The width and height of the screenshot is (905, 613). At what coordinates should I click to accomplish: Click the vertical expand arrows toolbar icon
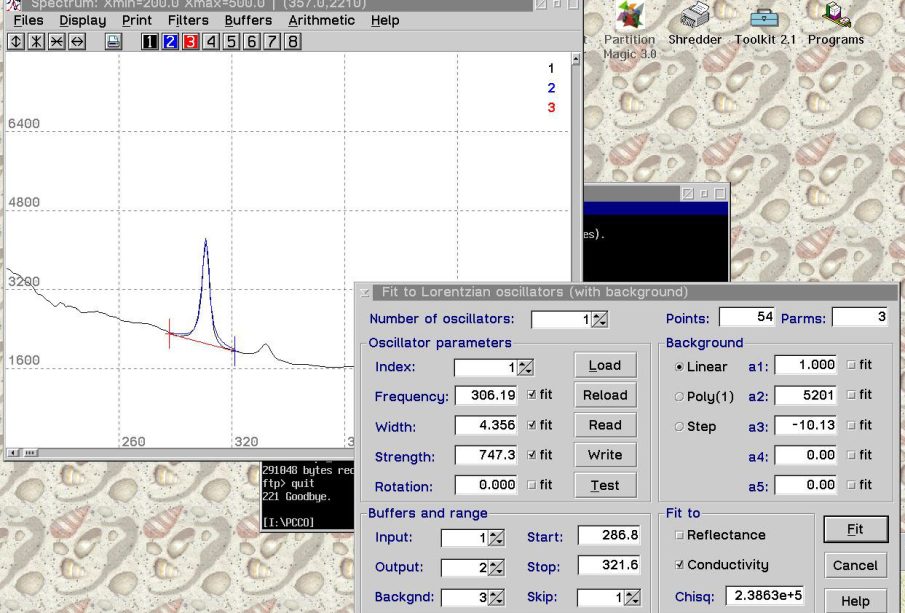click(15, 42)
